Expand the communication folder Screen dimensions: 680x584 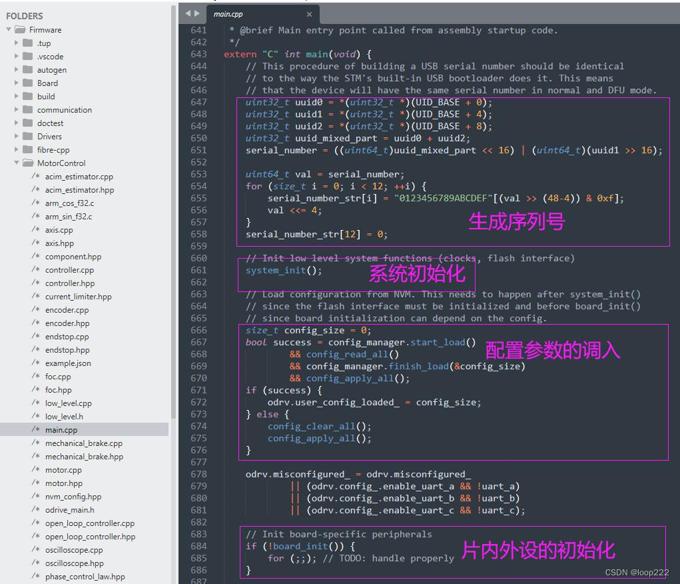tap(16, 110)
